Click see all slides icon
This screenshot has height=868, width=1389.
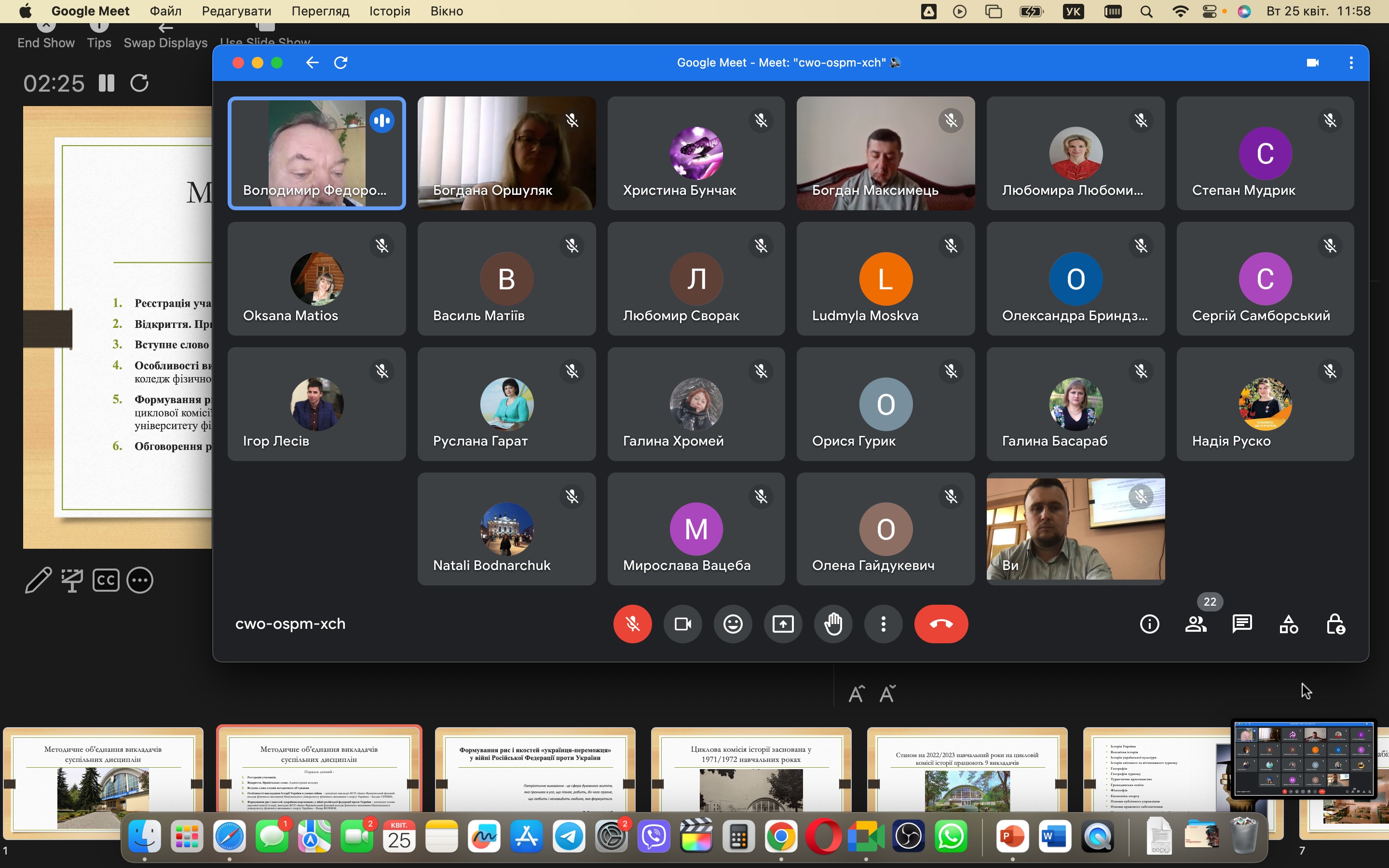pyautogui.click(x=72, y=580)
